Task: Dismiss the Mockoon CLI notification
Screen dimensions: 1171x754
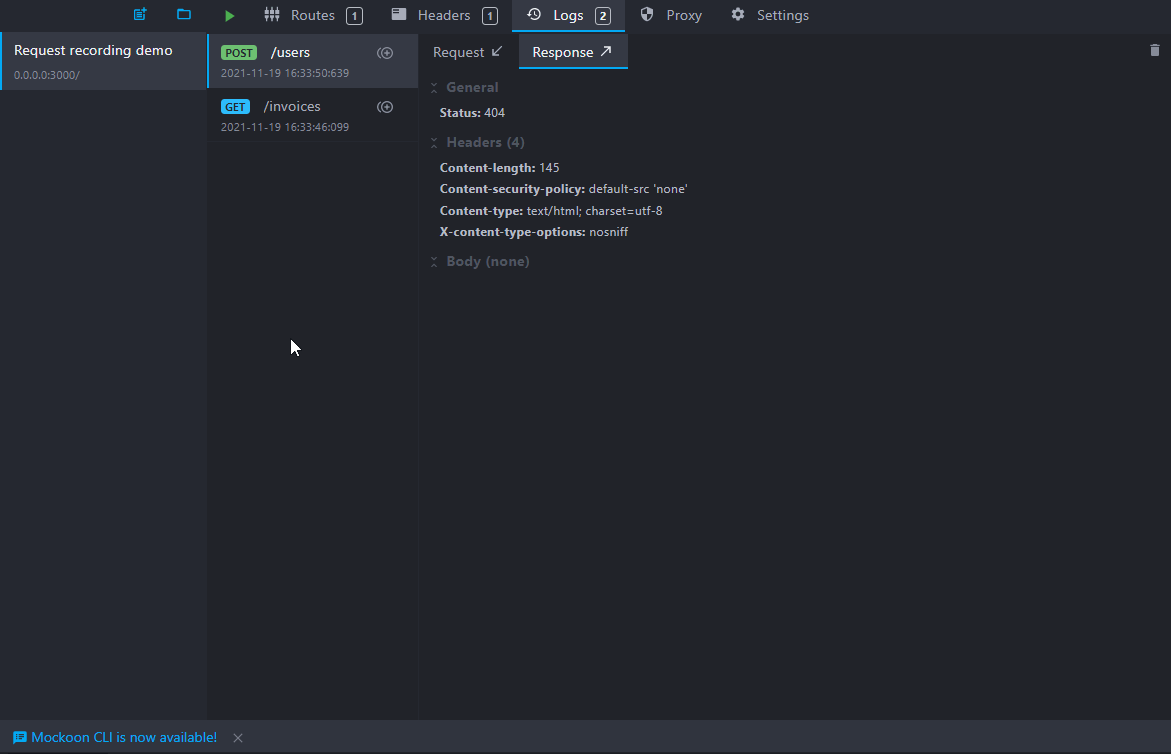Action: click(238, 738)
